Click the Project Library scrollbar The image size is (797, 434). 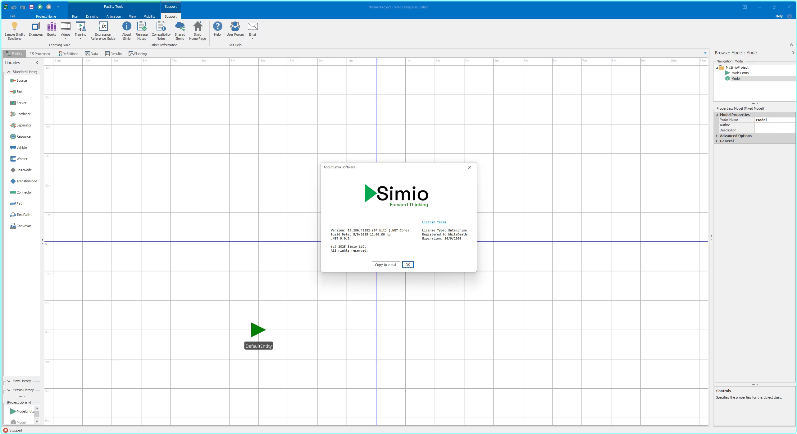(x=37, y=415)
